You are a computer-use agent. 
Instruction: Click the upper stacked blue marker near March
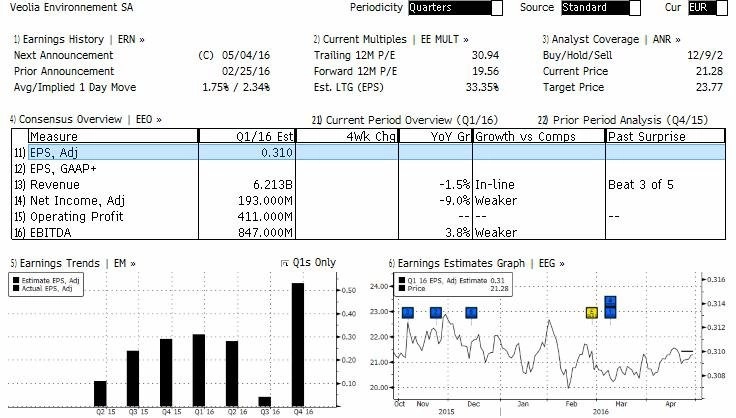coord(610,301)
